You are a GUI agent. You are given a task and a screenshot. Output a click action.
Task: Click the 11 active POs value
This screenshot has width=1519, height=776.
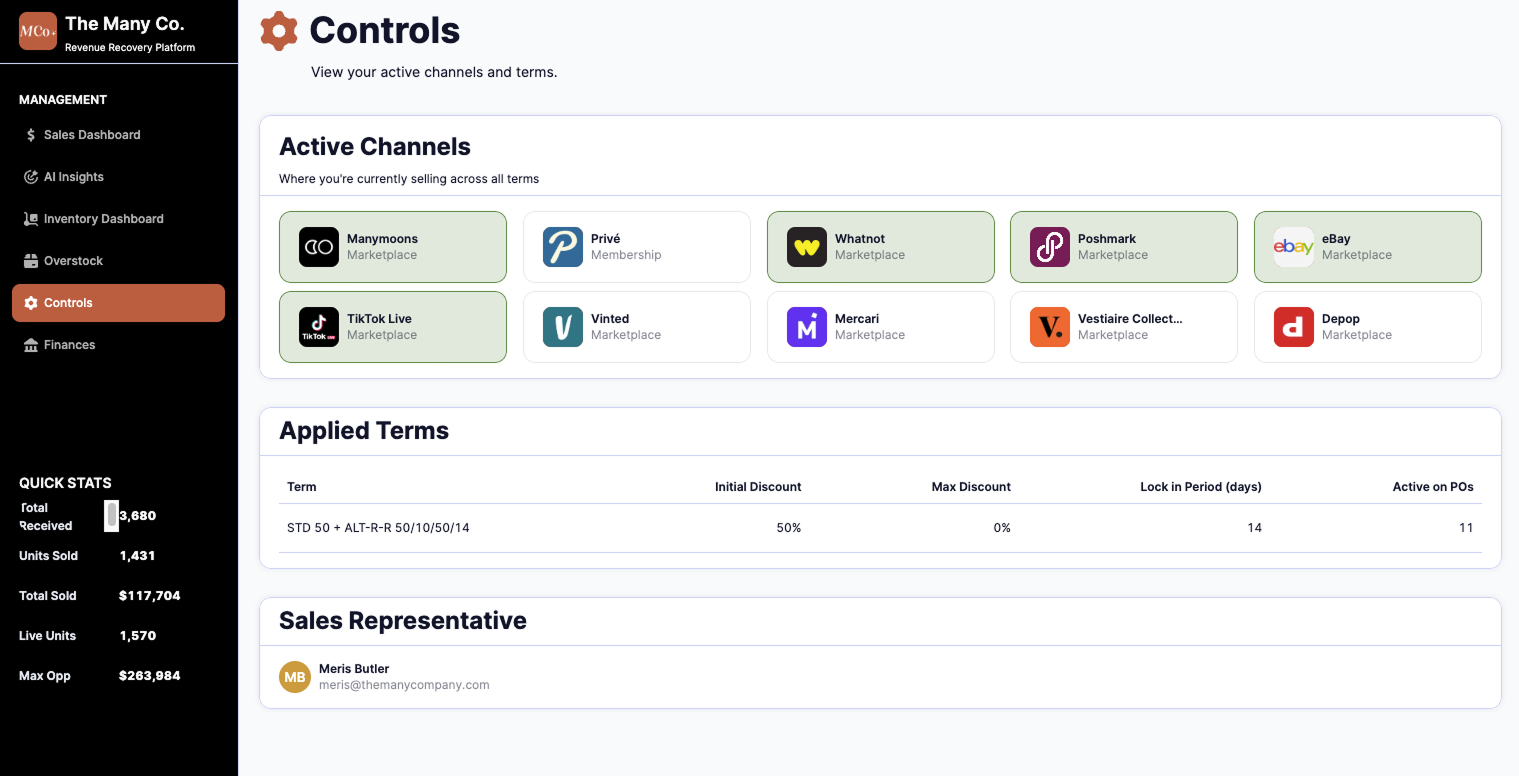click(x=1466, y=528)
